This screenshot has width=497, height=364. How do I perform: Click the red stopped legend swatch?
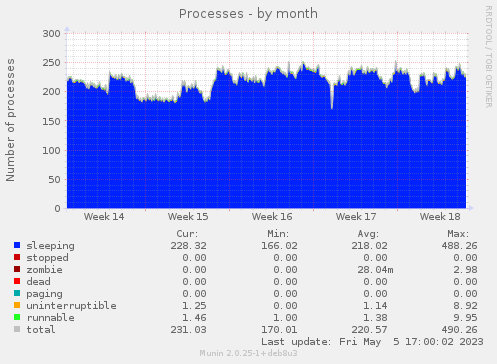point(17,257)
